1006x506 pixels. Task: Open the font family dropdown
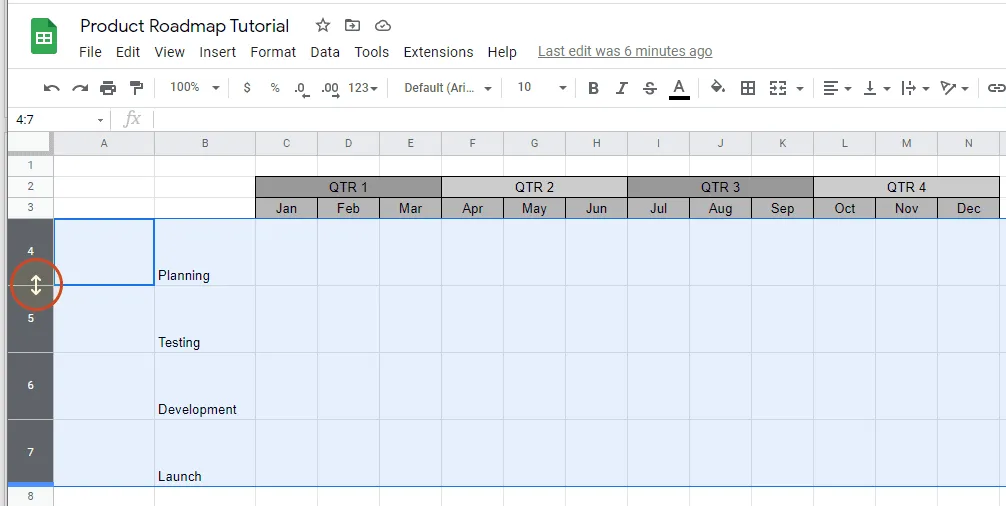click(x=447, y=88)
